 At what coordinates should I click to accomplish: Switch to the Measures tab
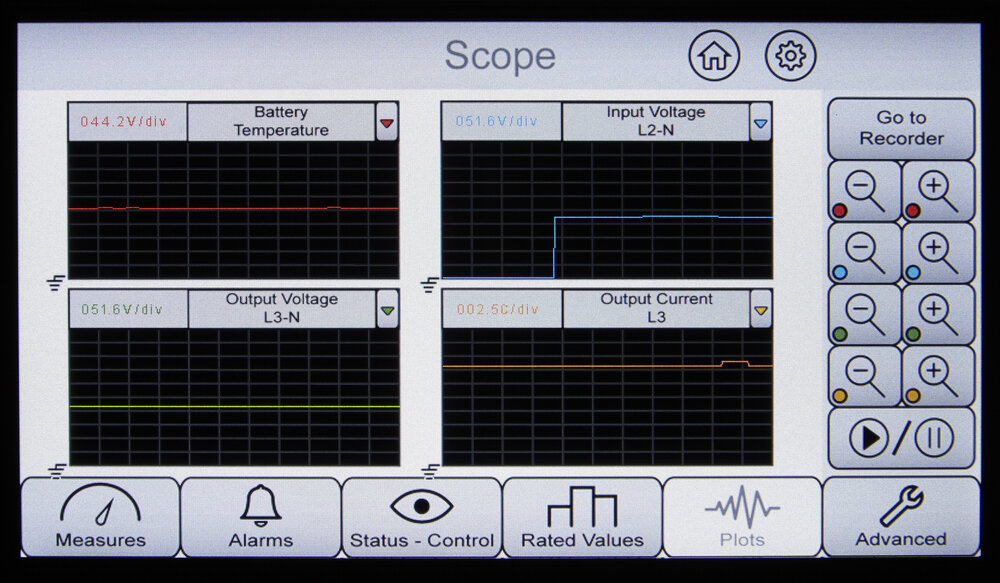point(100,517)
